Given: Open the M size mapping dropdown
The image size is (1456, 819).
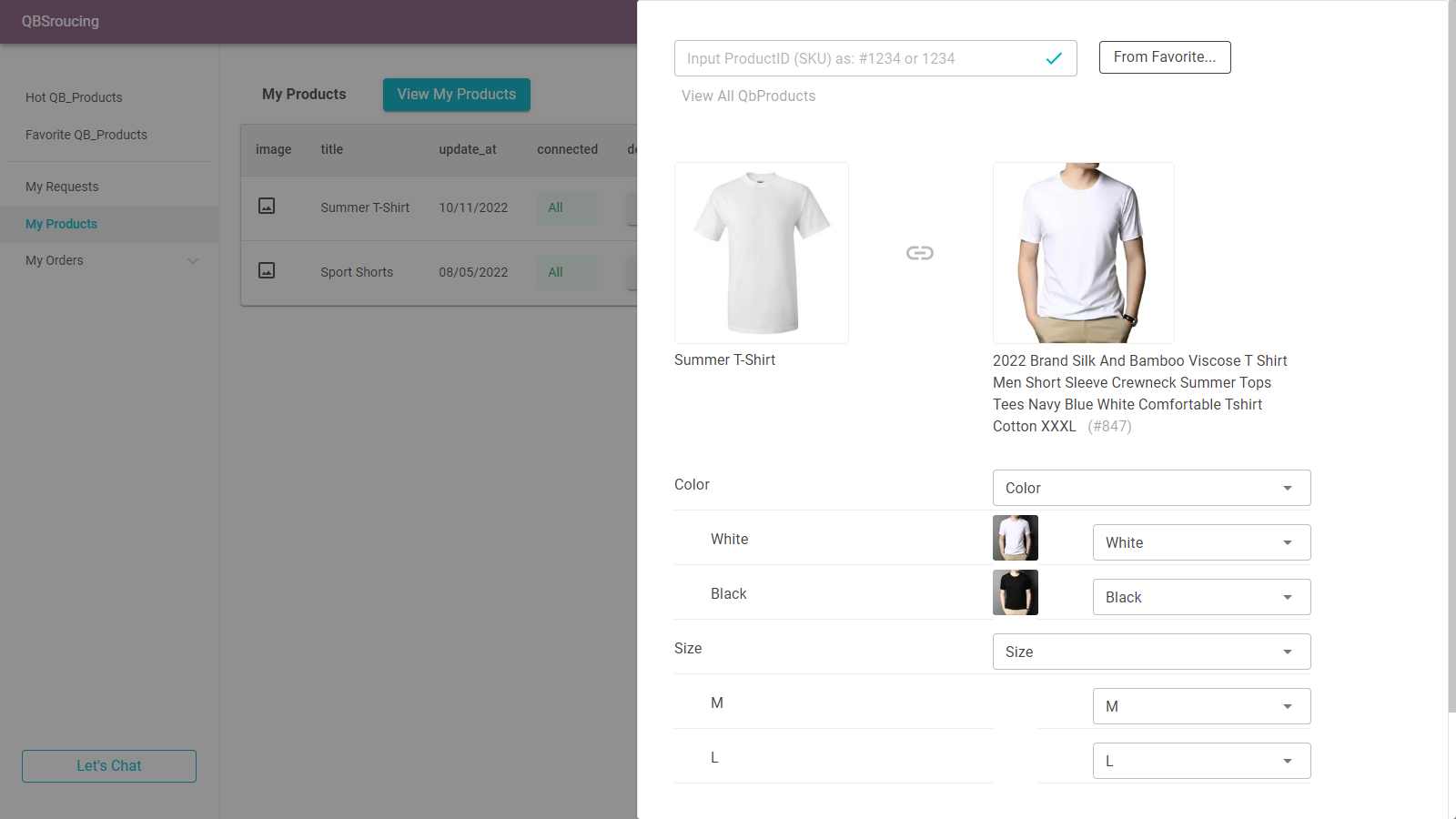Looking at the screenshot, I should pos(1200,706).
